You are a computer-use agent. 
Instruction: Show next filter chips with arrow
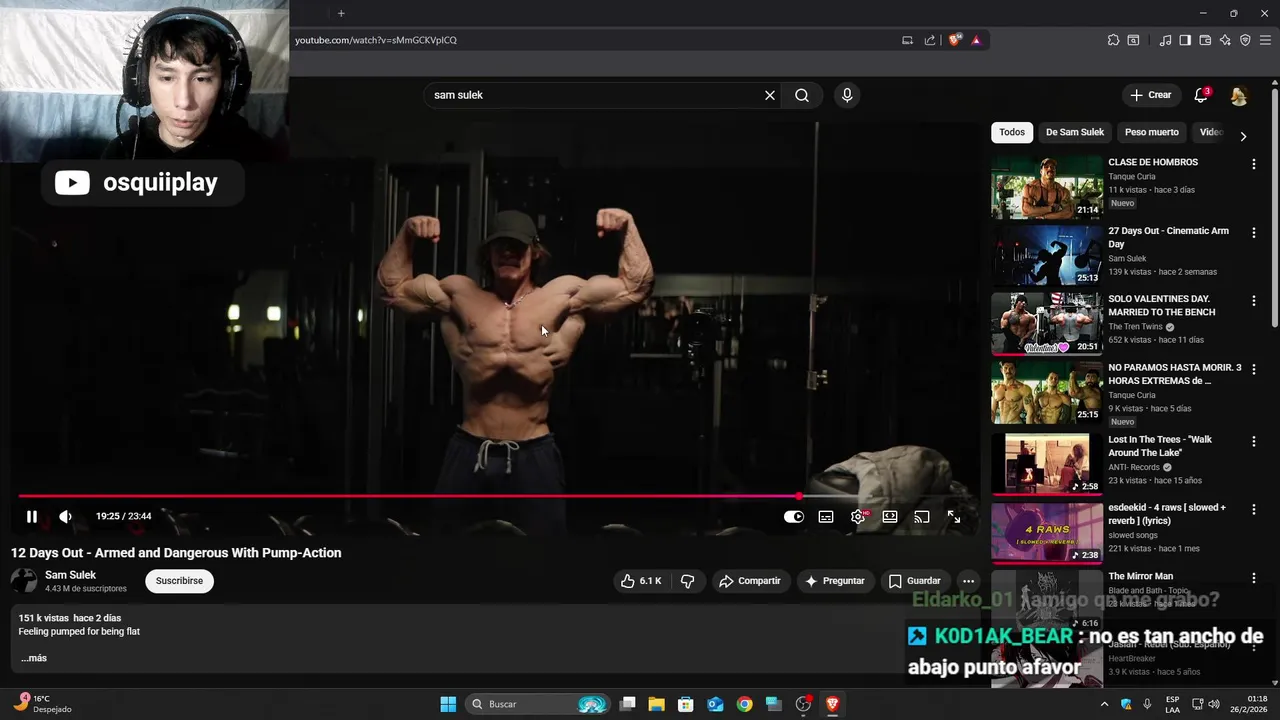pyautogui.click(x=1243, y=136)
